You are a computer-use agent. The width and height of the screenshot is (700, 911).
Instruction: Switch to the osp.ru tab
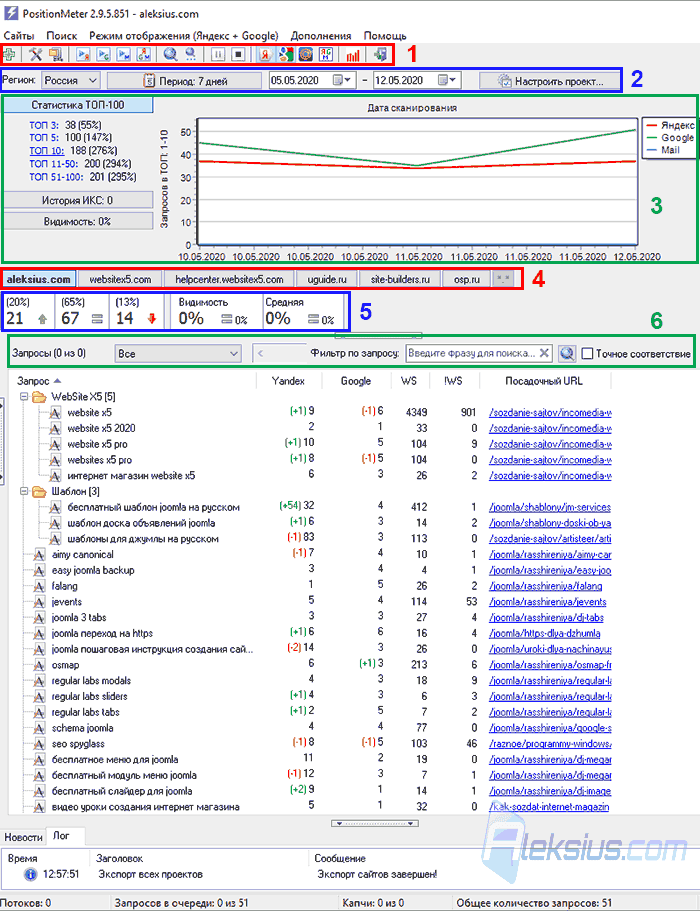(467, 279)
